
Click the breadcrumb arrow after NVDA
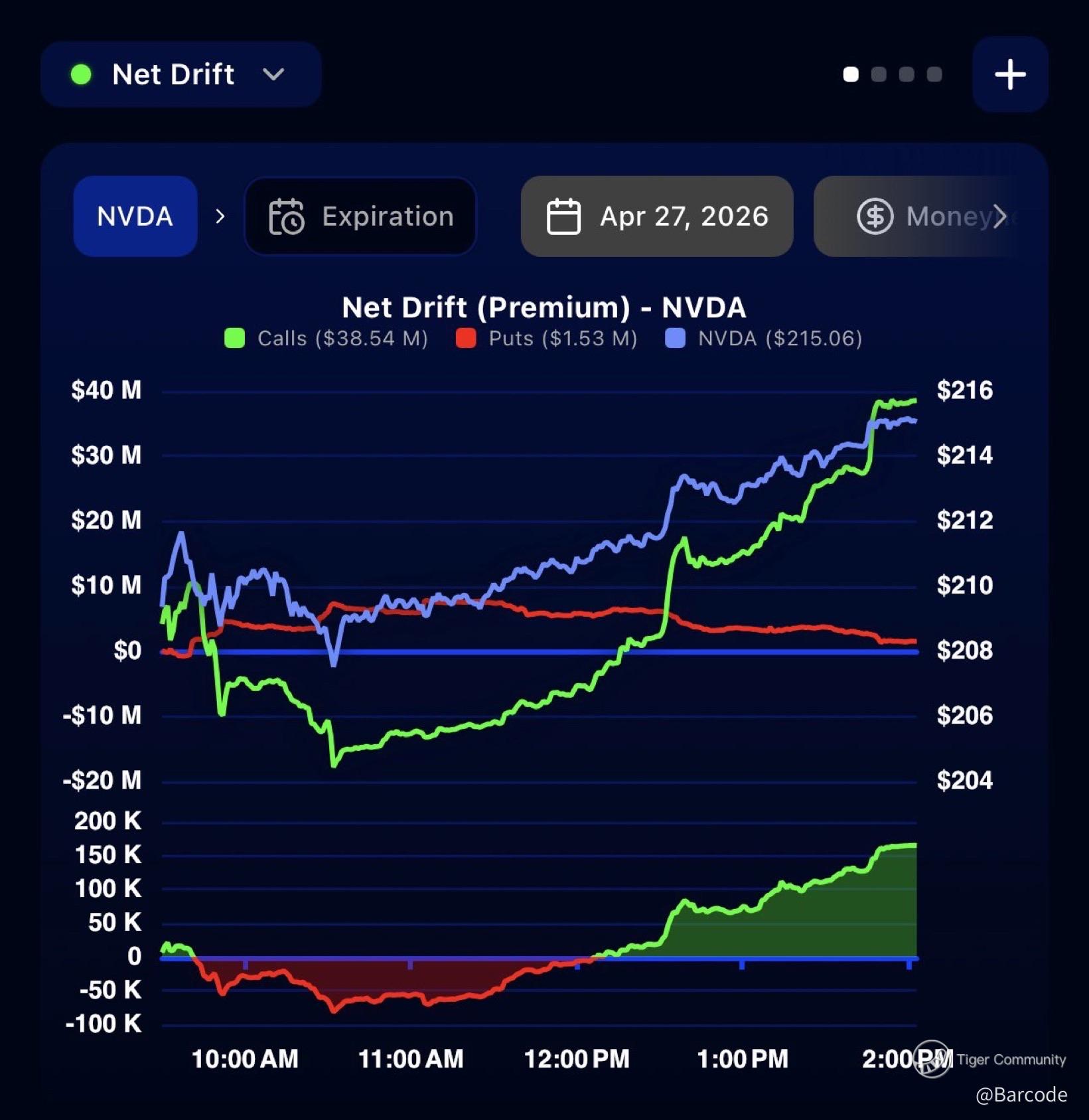(x=220, y=216)
